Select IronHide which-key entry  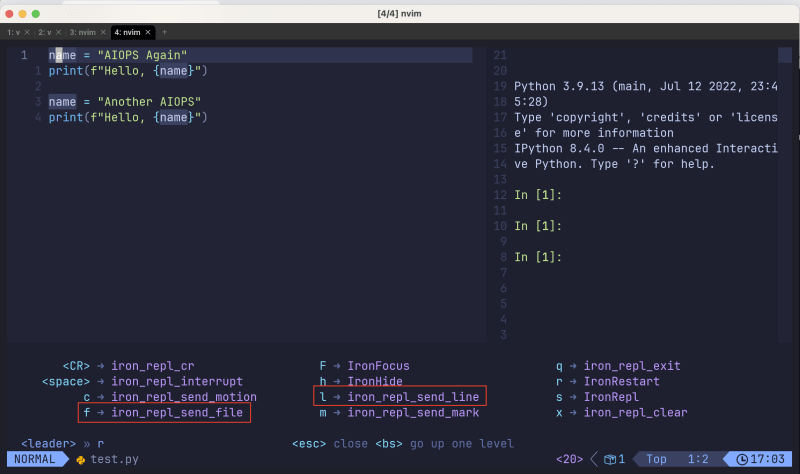pos(361,382)
